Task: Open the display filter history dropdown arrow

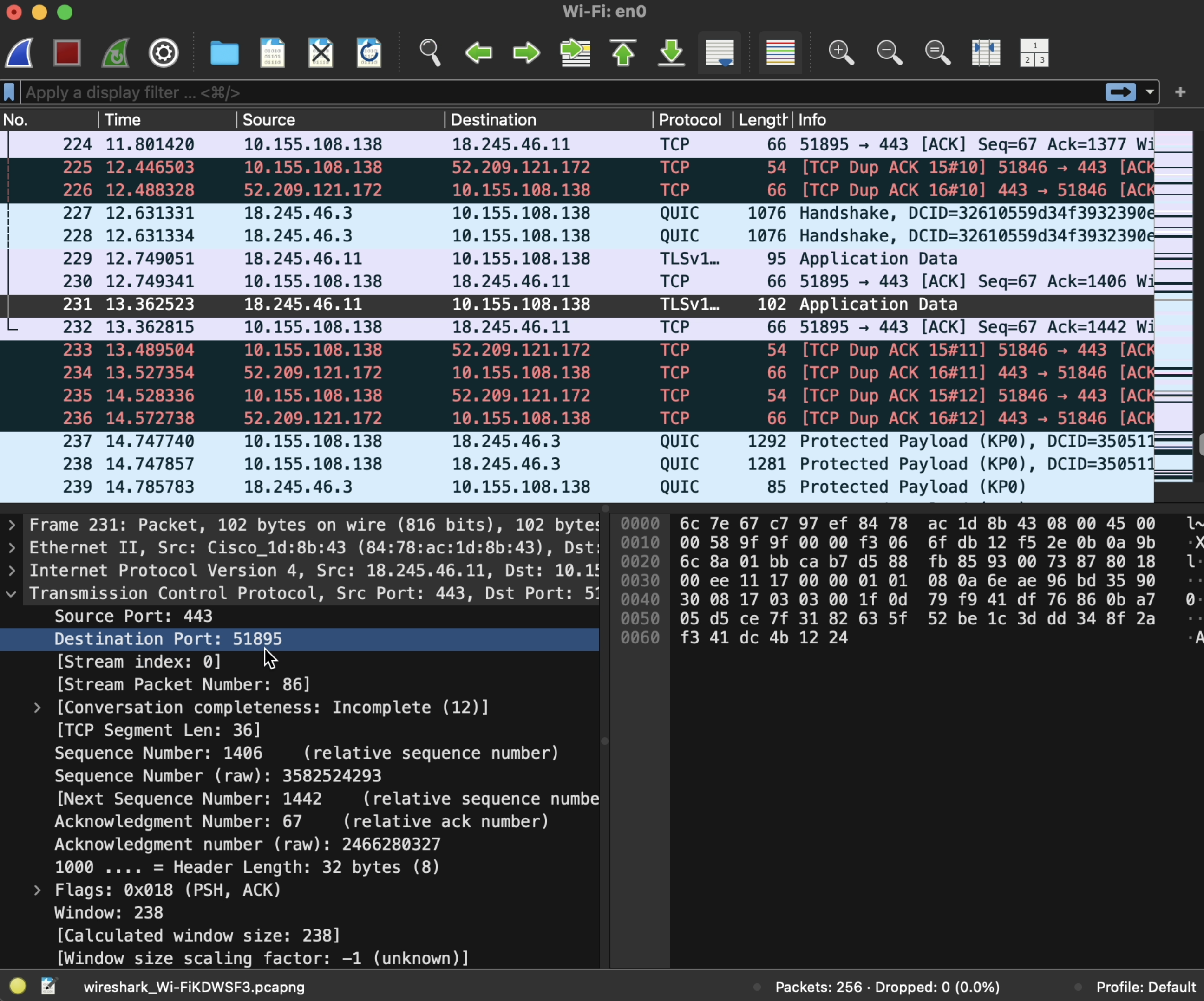Action: [1150, 92]
